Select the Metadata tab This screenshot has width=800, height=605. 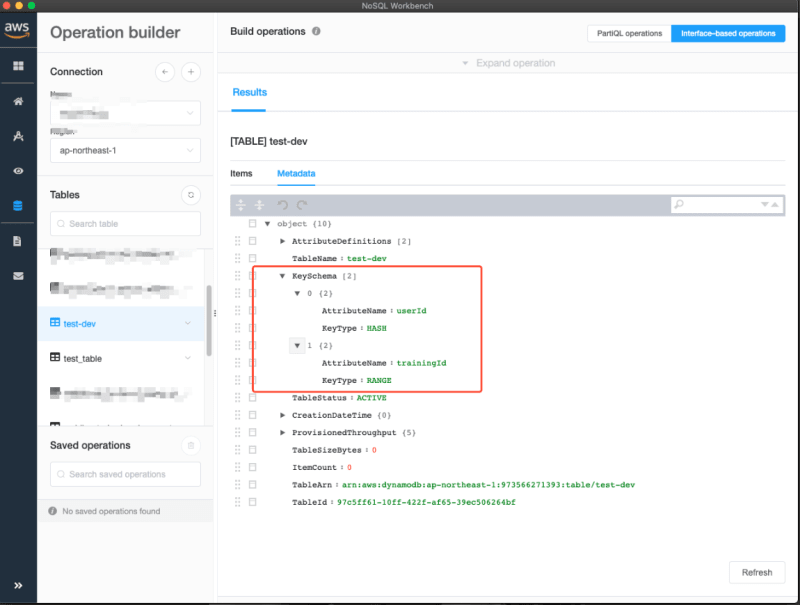coord(296,173)
